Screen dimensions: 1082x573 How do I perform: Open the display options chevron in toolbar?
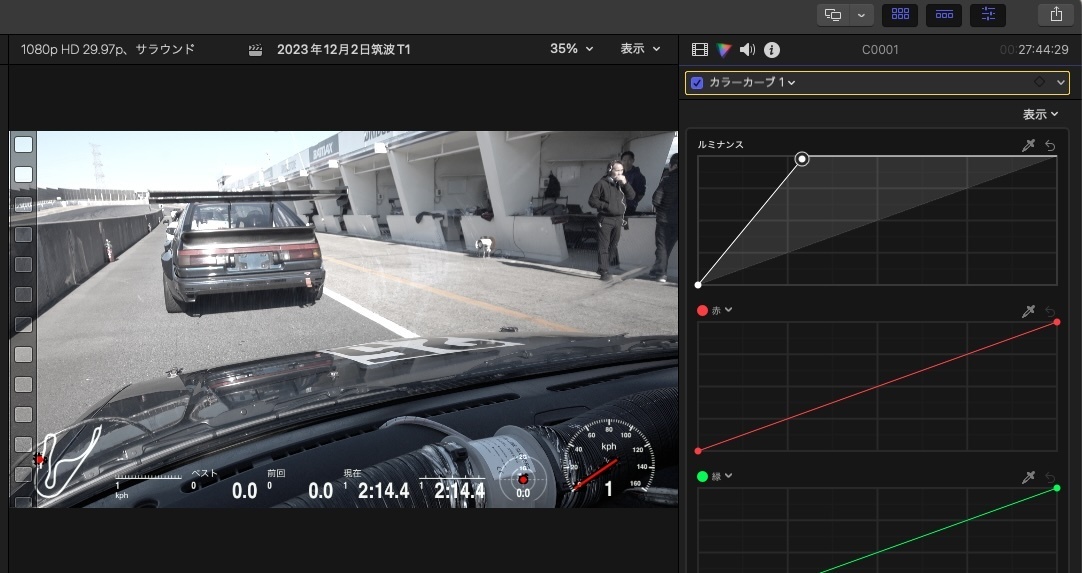tap(862, 14)
